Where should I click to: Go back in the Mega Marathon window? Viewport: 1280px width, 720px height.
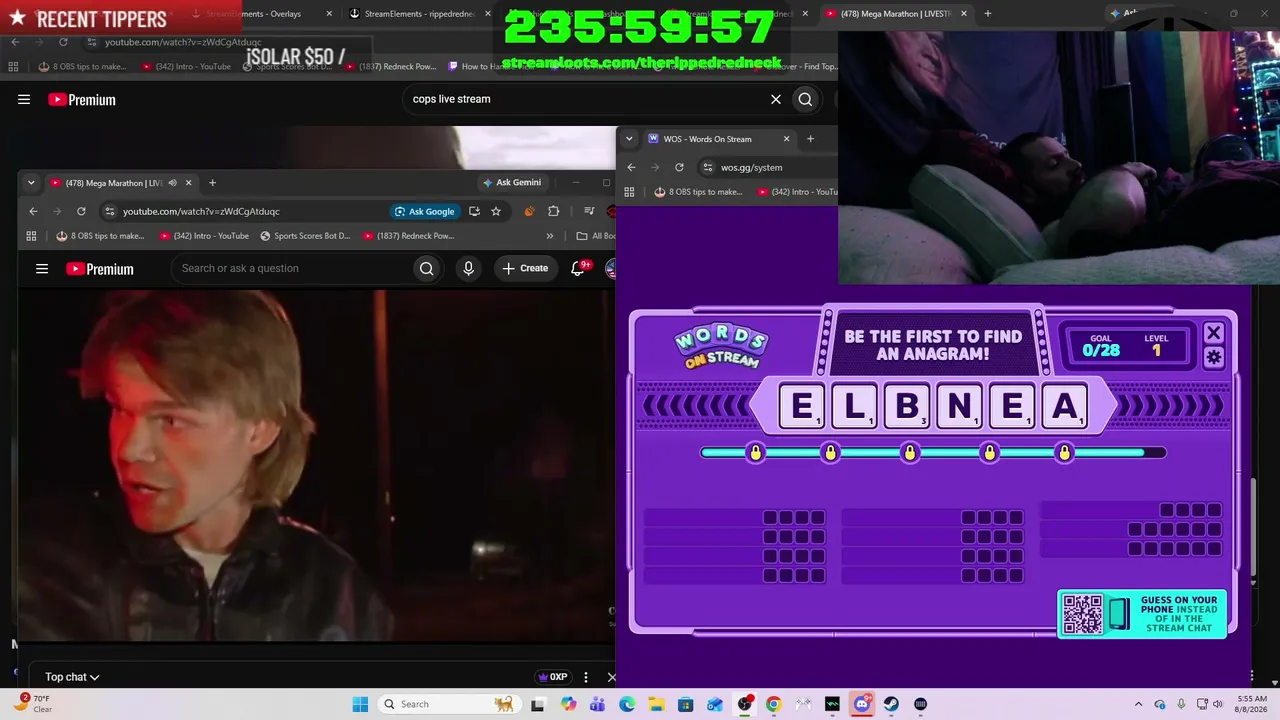33,211
